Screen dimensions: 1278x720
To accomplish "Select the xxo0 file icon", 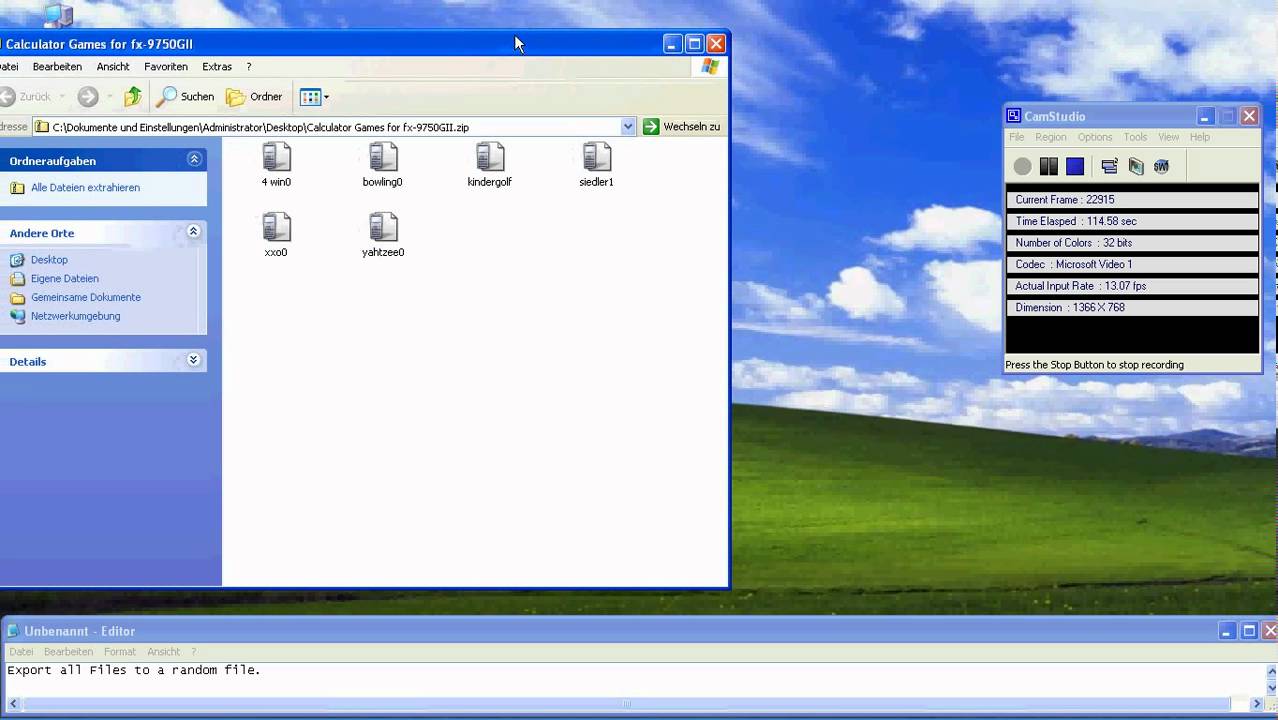I will 276,228.
